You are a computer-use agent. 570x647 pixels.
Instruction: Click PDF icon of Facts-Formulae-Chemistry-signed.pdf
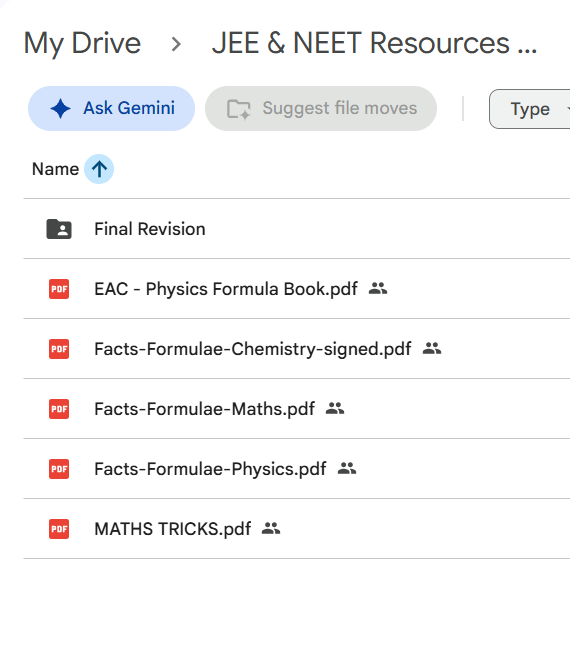[x=59, y=349]
